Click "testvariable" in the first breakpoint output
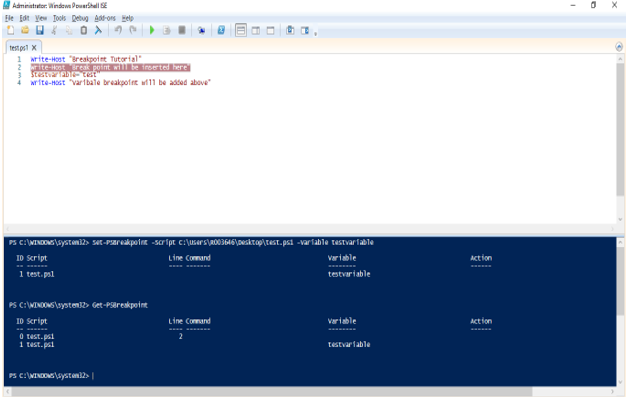The image size is (626, 397). [349, 274]
